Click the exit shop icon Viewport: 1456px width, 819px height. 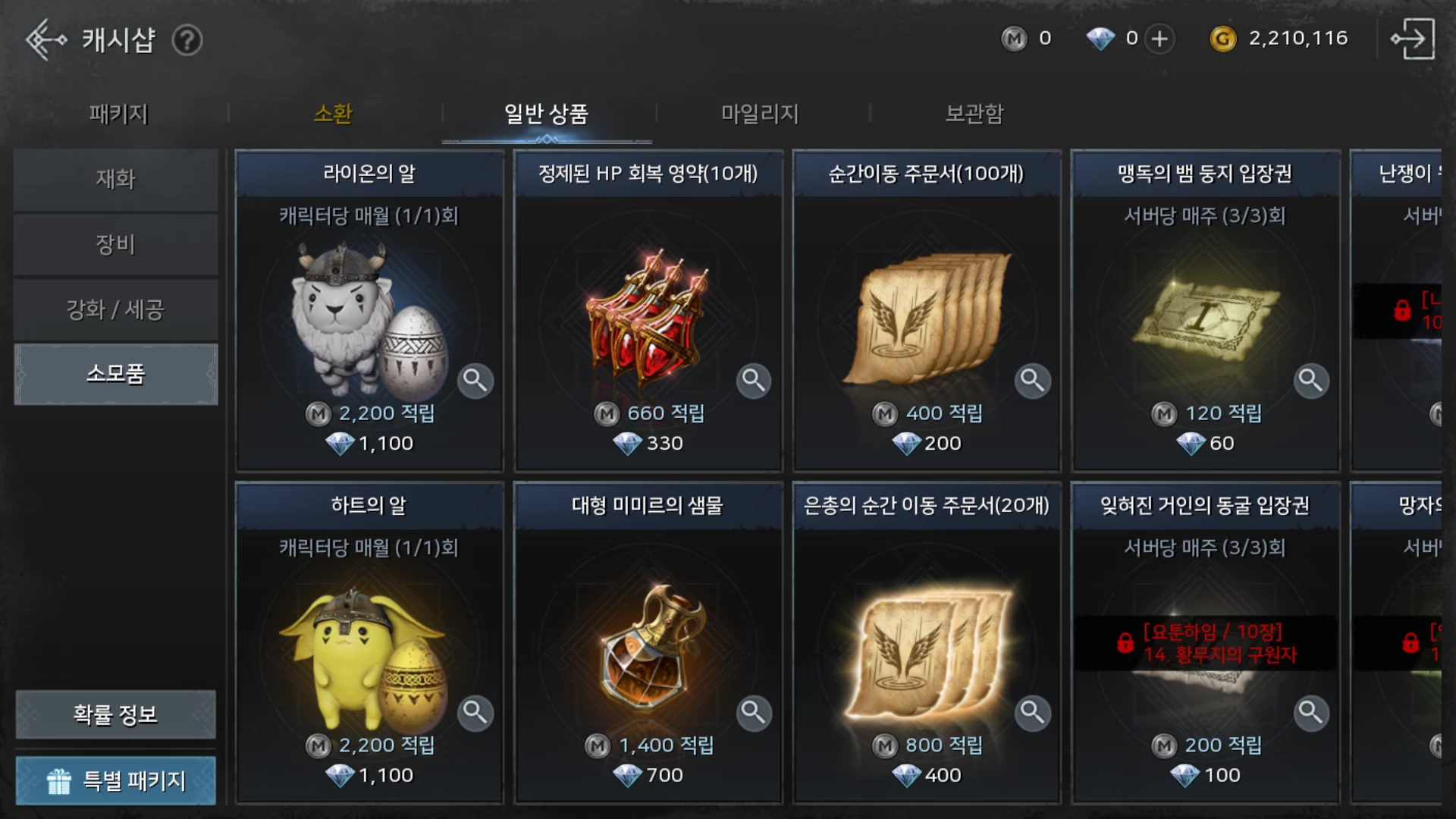point(1412,39)
